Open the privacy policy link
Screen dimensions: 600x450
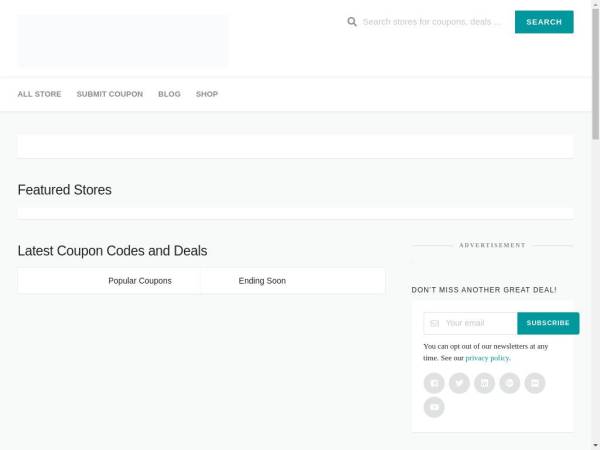point(487,358)
